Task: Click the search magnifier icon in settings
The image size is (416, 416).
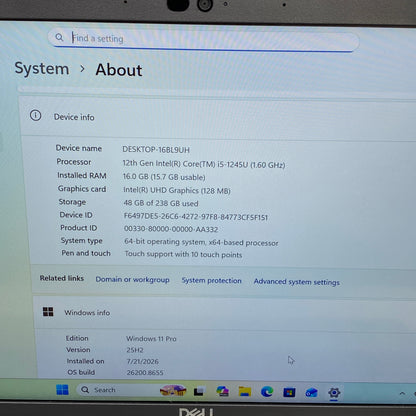Action: pyautogui.click(x=59, y=37)
